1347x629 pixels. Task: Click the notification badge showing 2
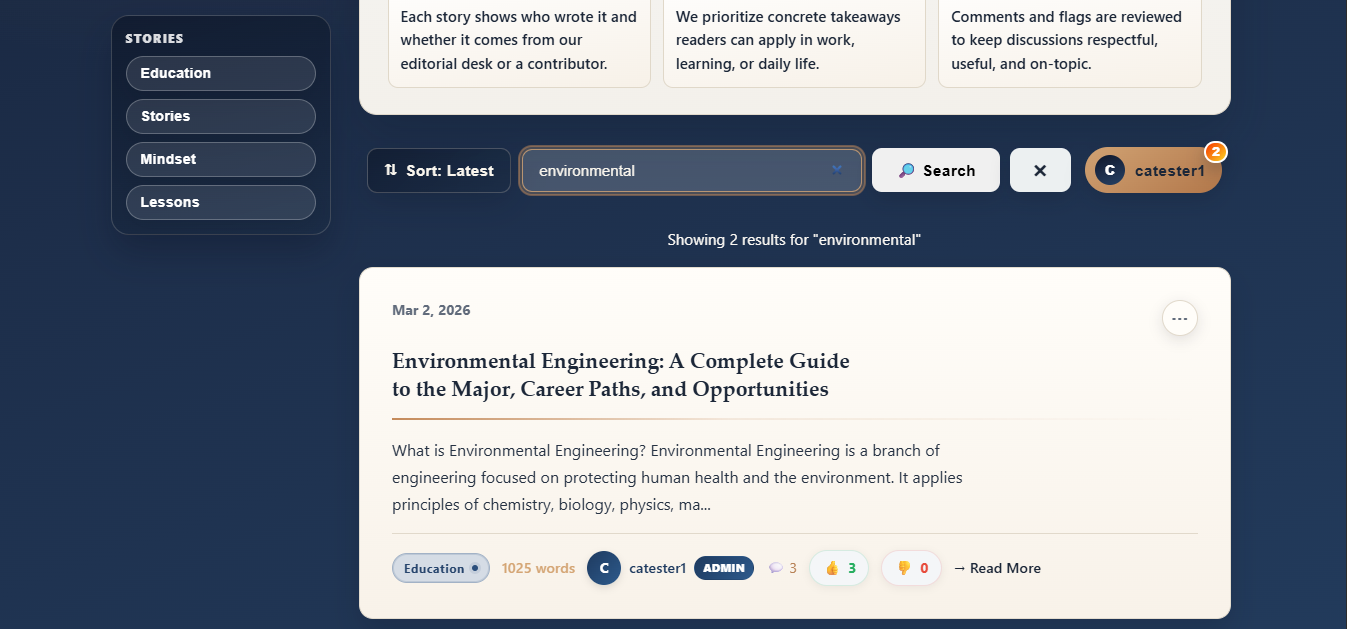(x=1215, y=152)
